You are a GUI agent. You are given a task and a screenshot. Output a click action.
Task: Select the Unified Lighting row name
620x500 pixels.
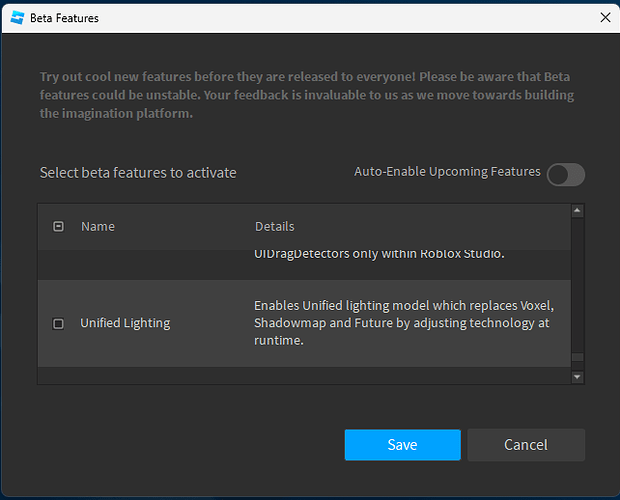pos(125,323)
